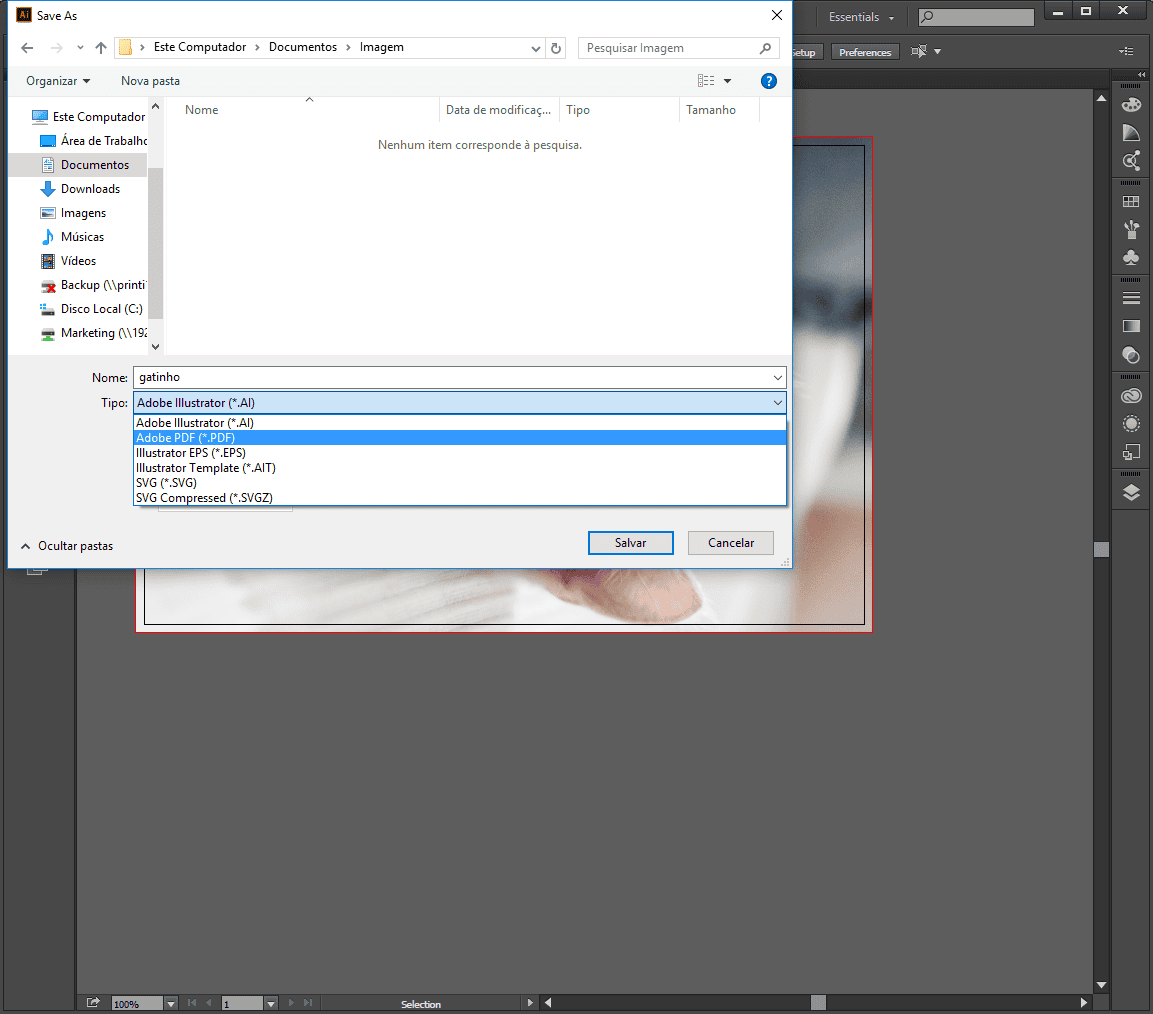Open the Appearance panel icon
This screenshot has width=1153, height=1014.
tap(1131, 424)
